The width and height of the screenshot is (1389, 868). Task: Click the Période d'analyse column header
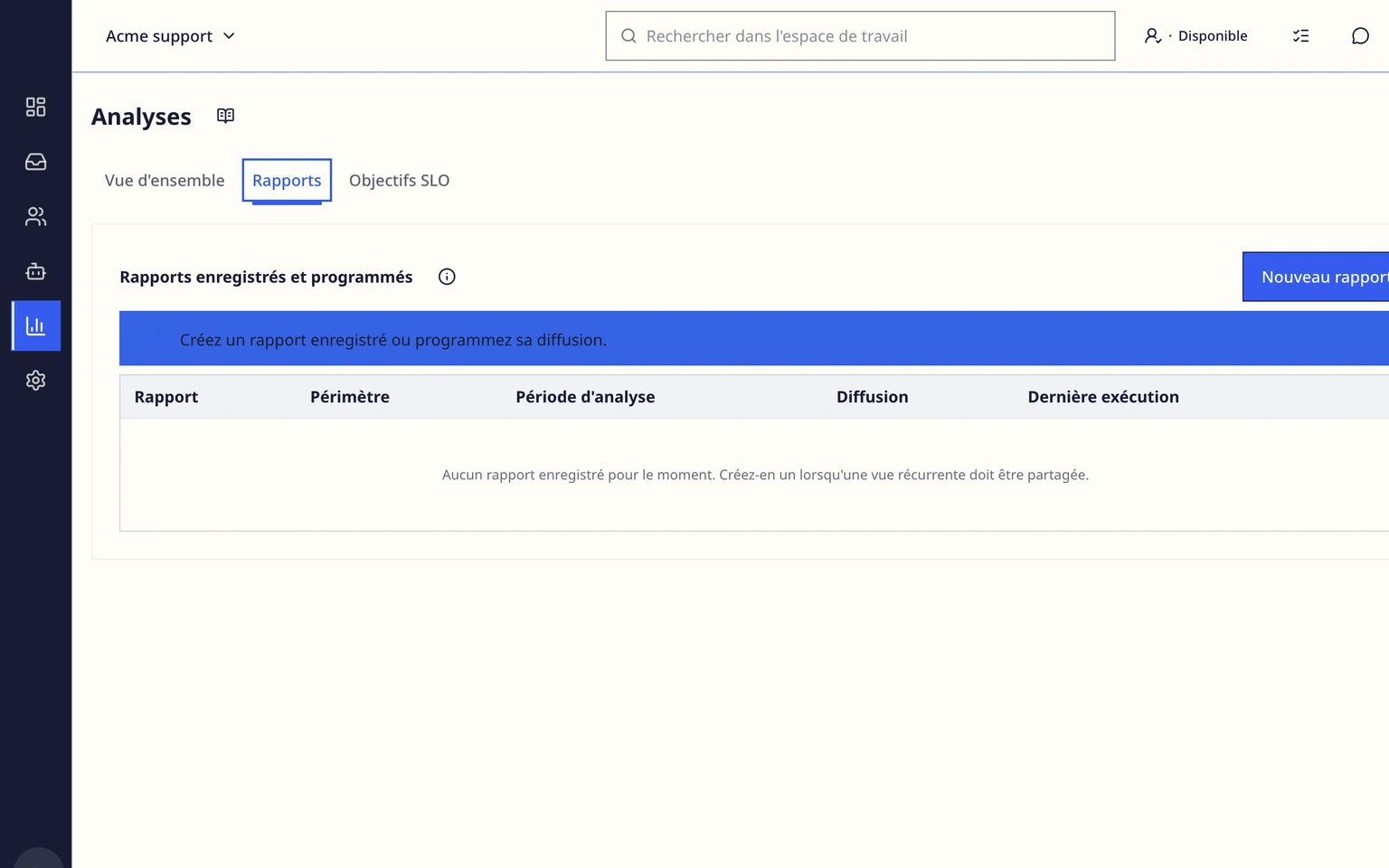pos(585,397)
